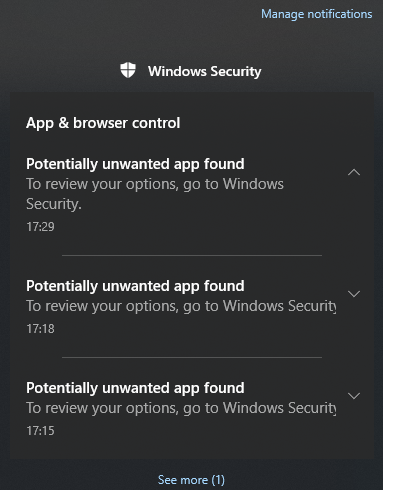Open the Manage notifications link
Screen dimensions: 419x490
click(316, 14)
